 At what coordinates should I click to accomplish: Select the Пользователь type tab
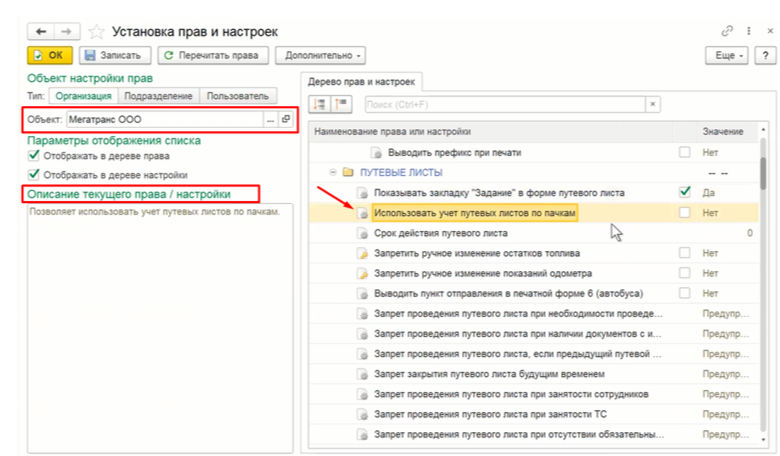pyautogui.click(x=238, y=96)
